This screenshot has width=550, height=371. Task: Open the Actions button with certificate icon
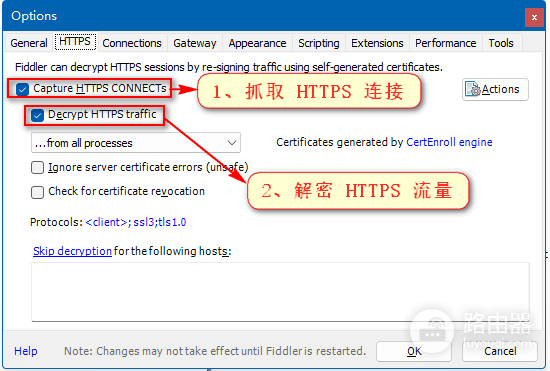(x=495, y=90)
